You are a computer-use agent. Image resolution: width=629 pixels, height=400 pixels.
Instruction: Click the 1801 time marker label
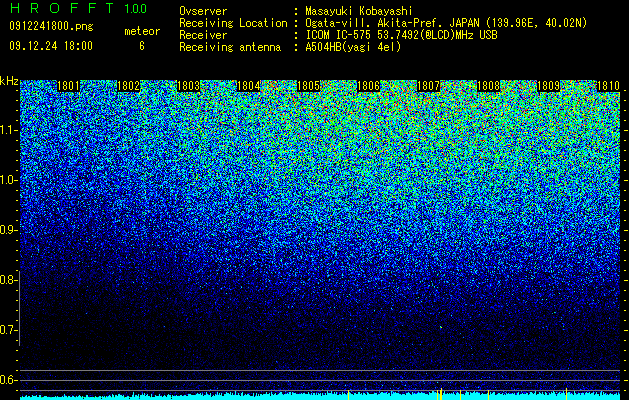68,86
